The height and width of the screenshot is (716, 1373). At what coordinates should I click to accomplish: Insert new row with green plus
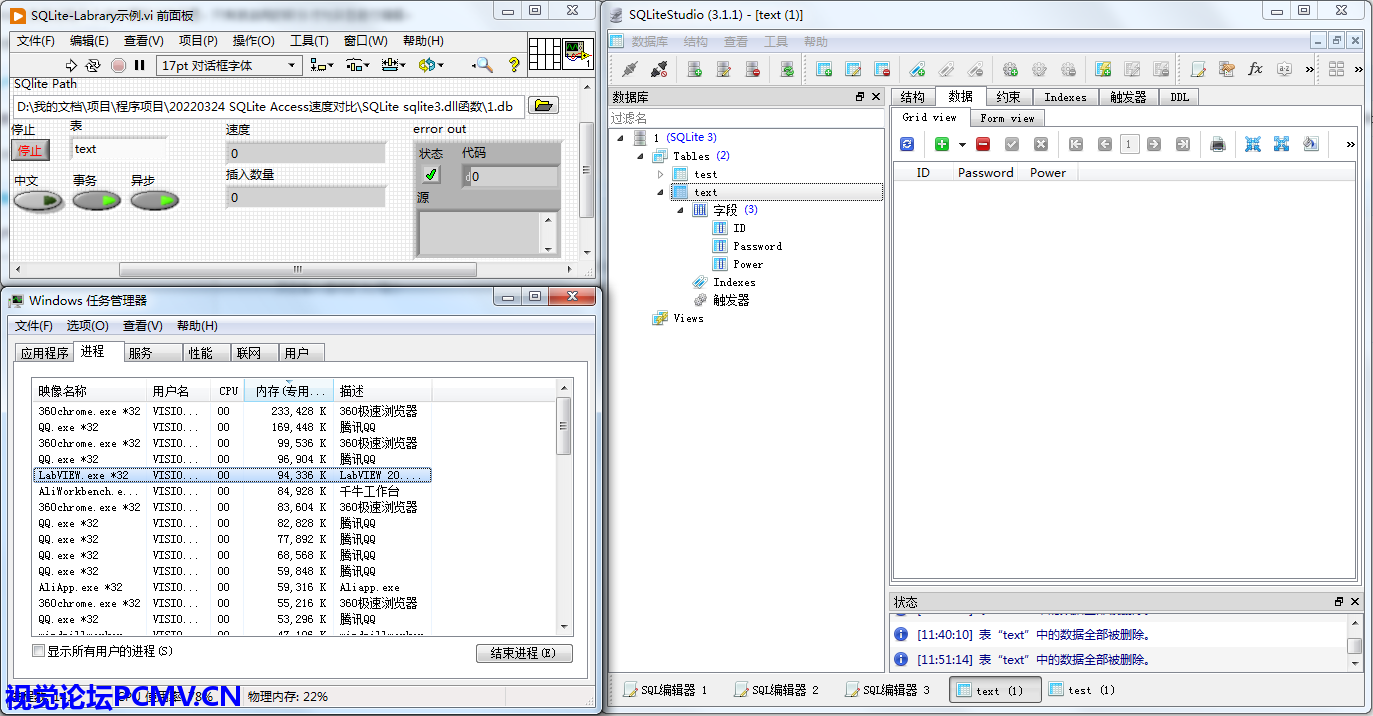(x=942, y=144)
